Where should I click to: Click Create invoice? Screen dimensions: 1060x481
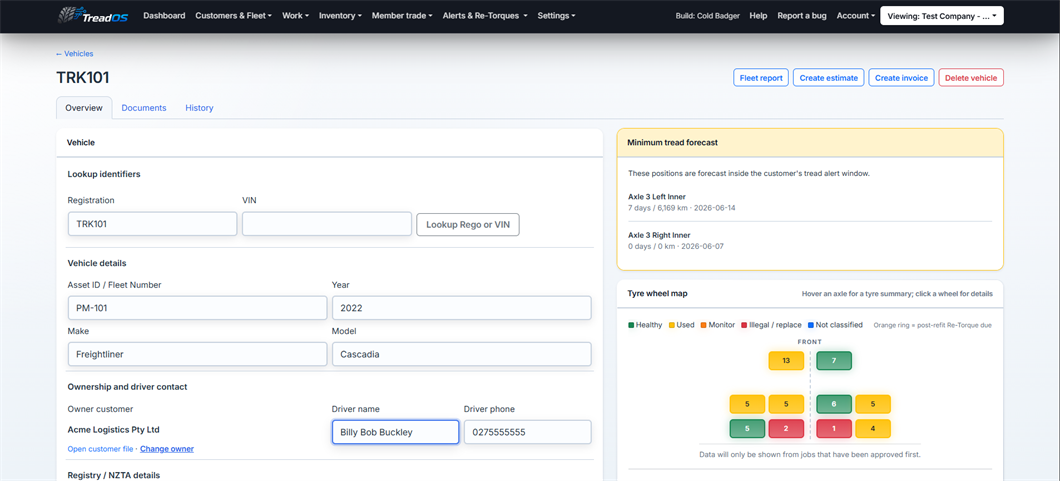coord(902,78)
